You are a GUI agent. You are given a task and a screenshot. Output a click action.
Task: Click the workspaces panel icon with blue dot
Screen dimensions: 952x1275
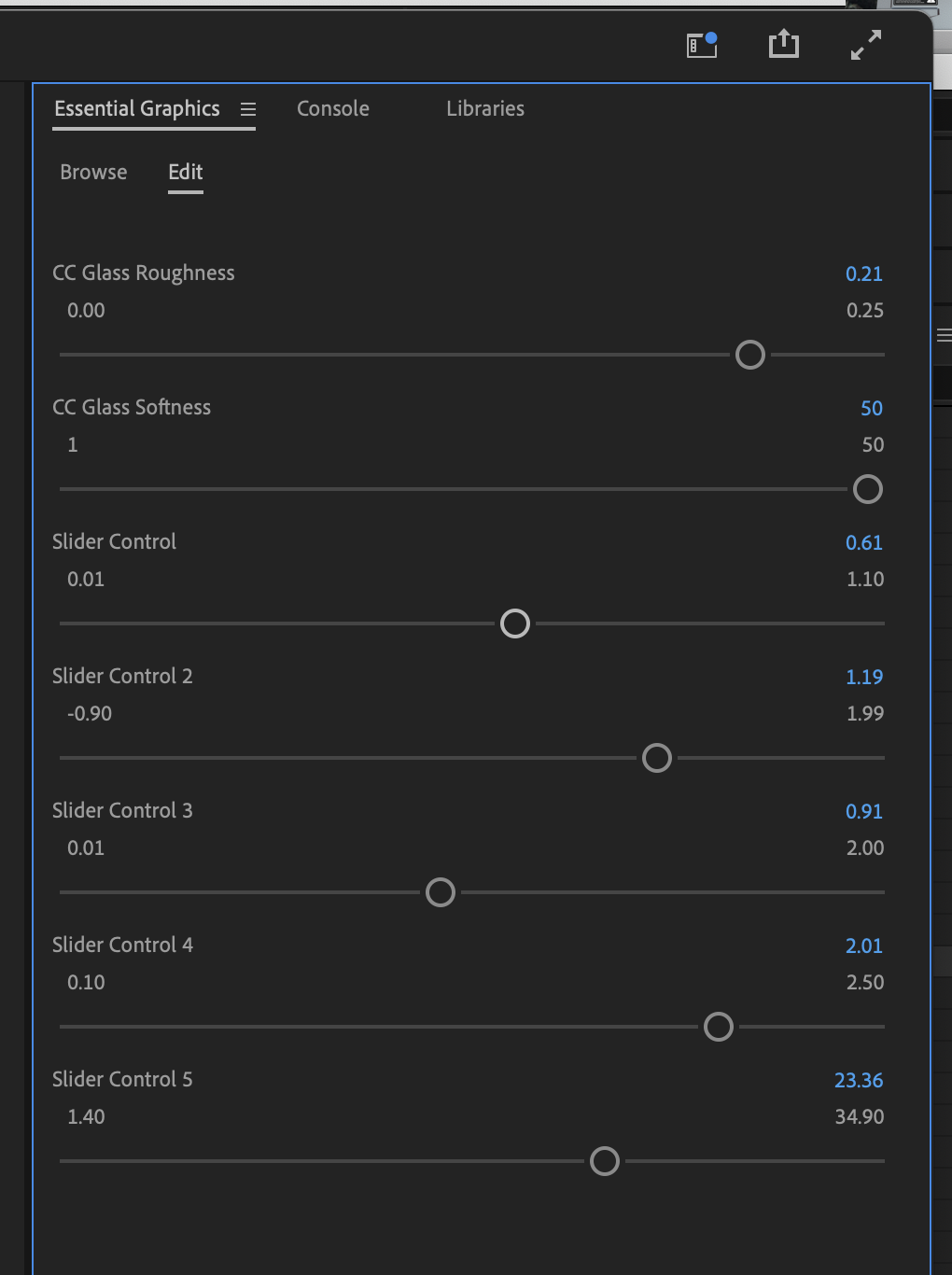tap(701, 45)
